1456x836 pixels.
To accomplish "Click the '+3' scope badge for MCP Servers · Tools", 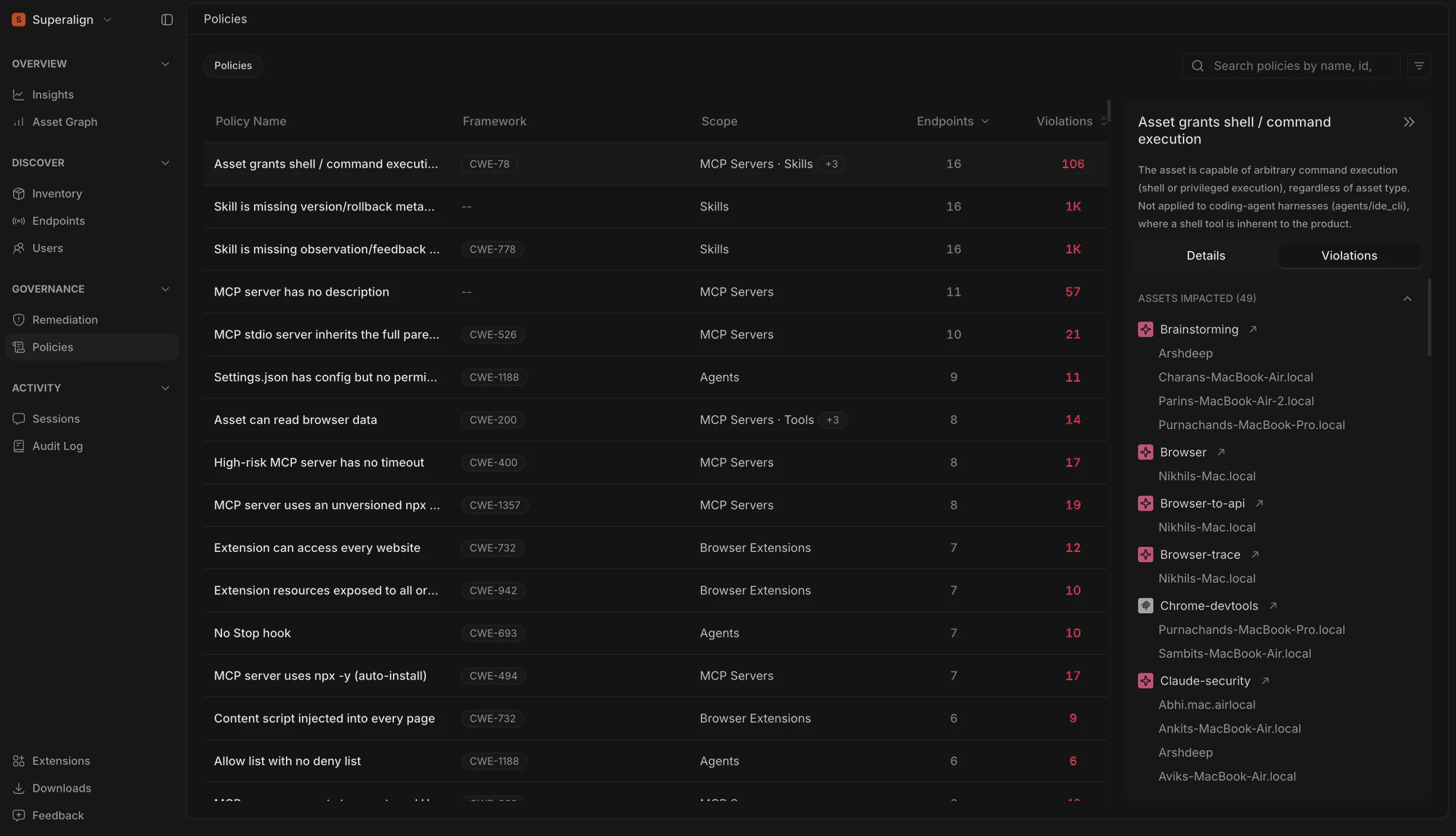I will click(833, 420).
